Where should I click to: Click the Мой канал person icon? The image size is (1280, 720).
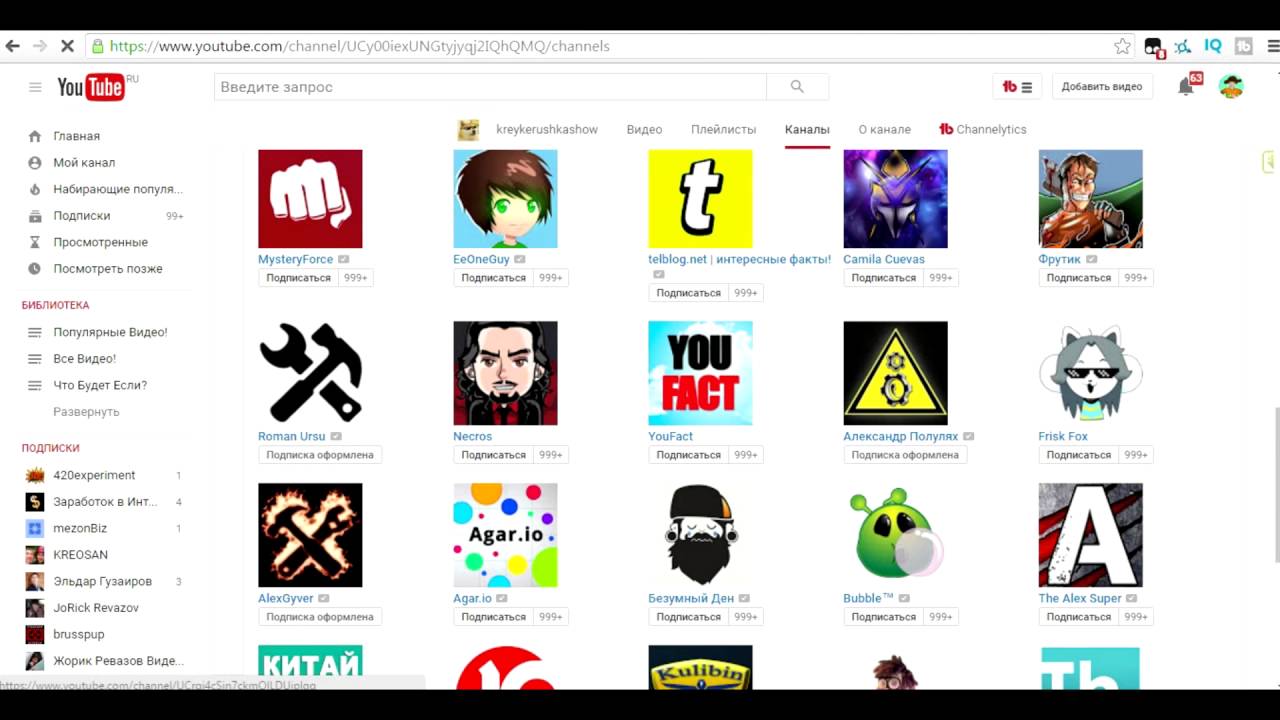pyautogui.click(x=35, y=162)
